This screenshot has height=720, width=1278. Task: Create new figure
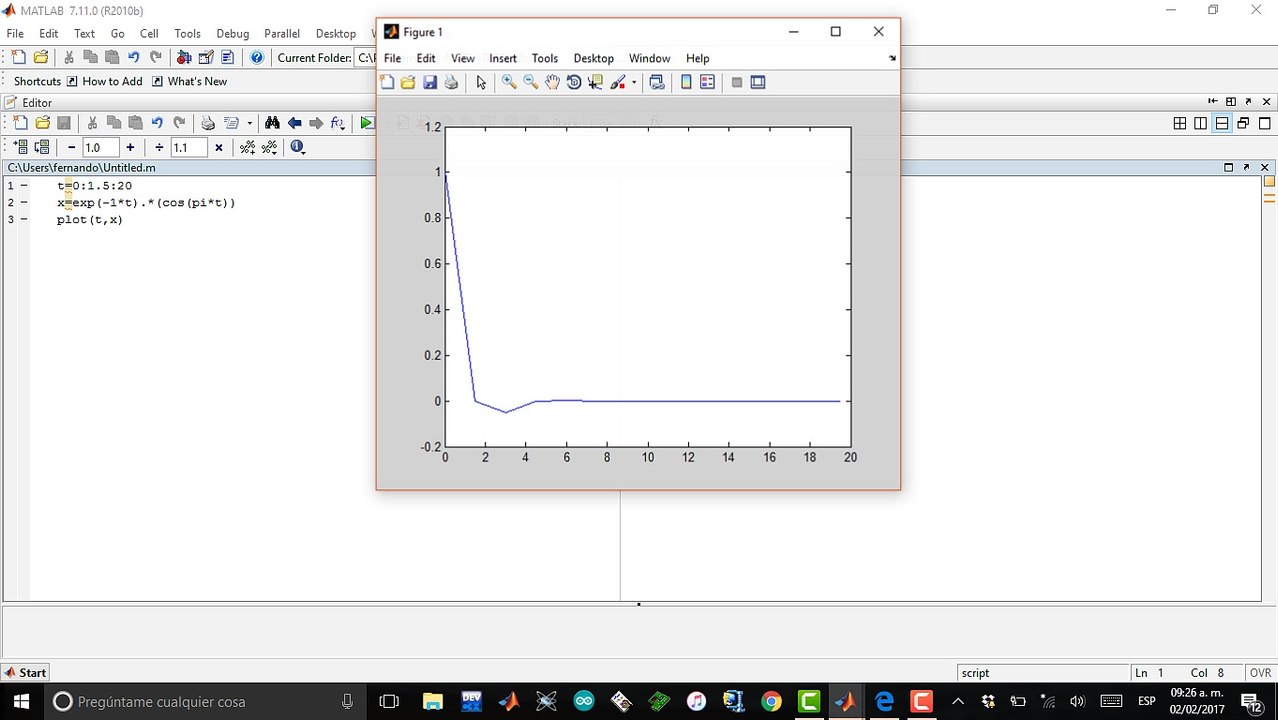(x=387, y=82)
